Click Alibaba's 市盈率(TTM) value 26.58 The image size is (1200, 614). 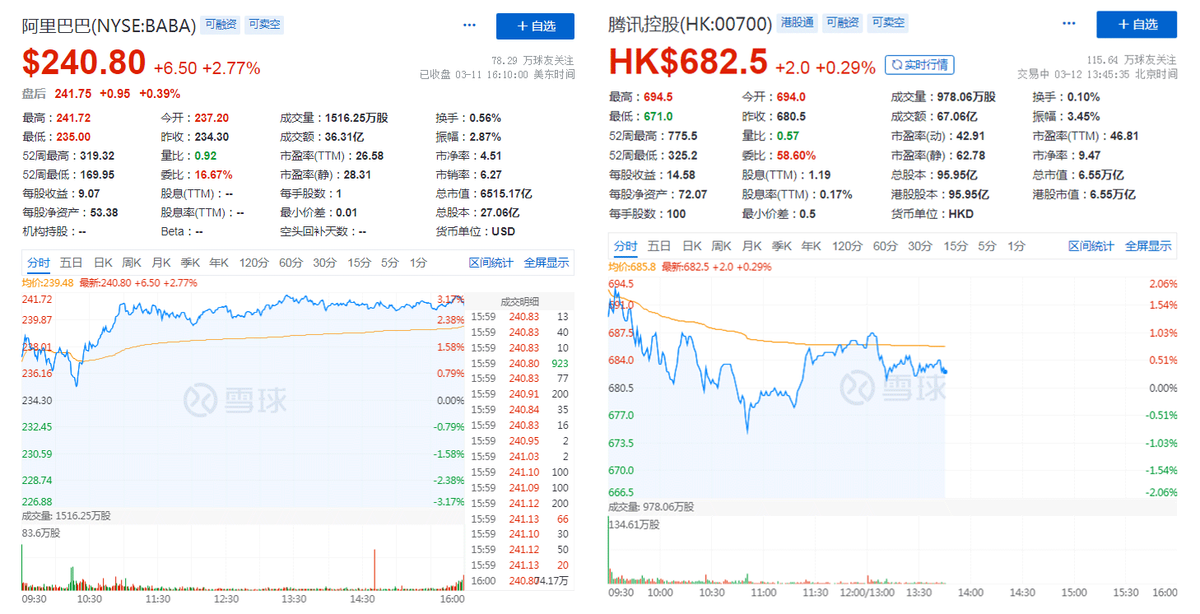369,156
